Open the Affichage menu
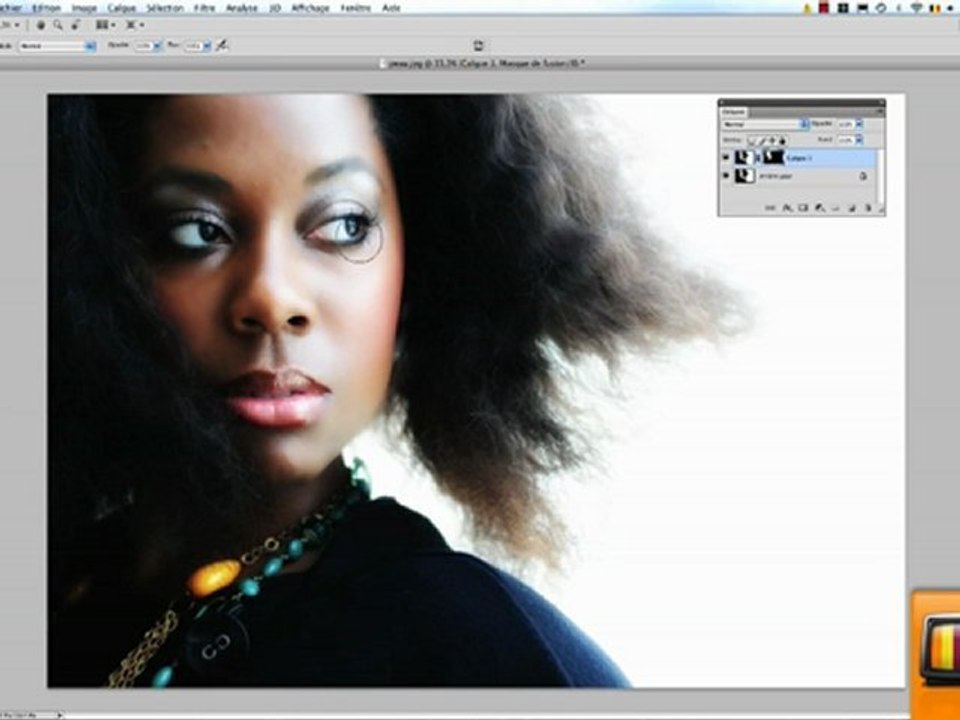Image resolution: width=960 pixels, height=720 pixels. 310,8
